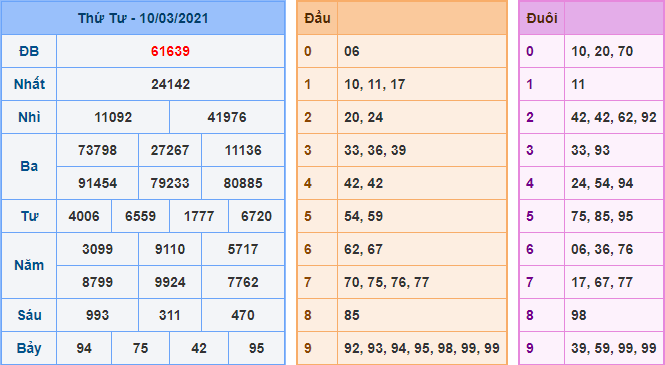The image size is (665, 365).
Task: Select Sáu prize number 311
Action: pyautogui.click(x=170, y=315)
